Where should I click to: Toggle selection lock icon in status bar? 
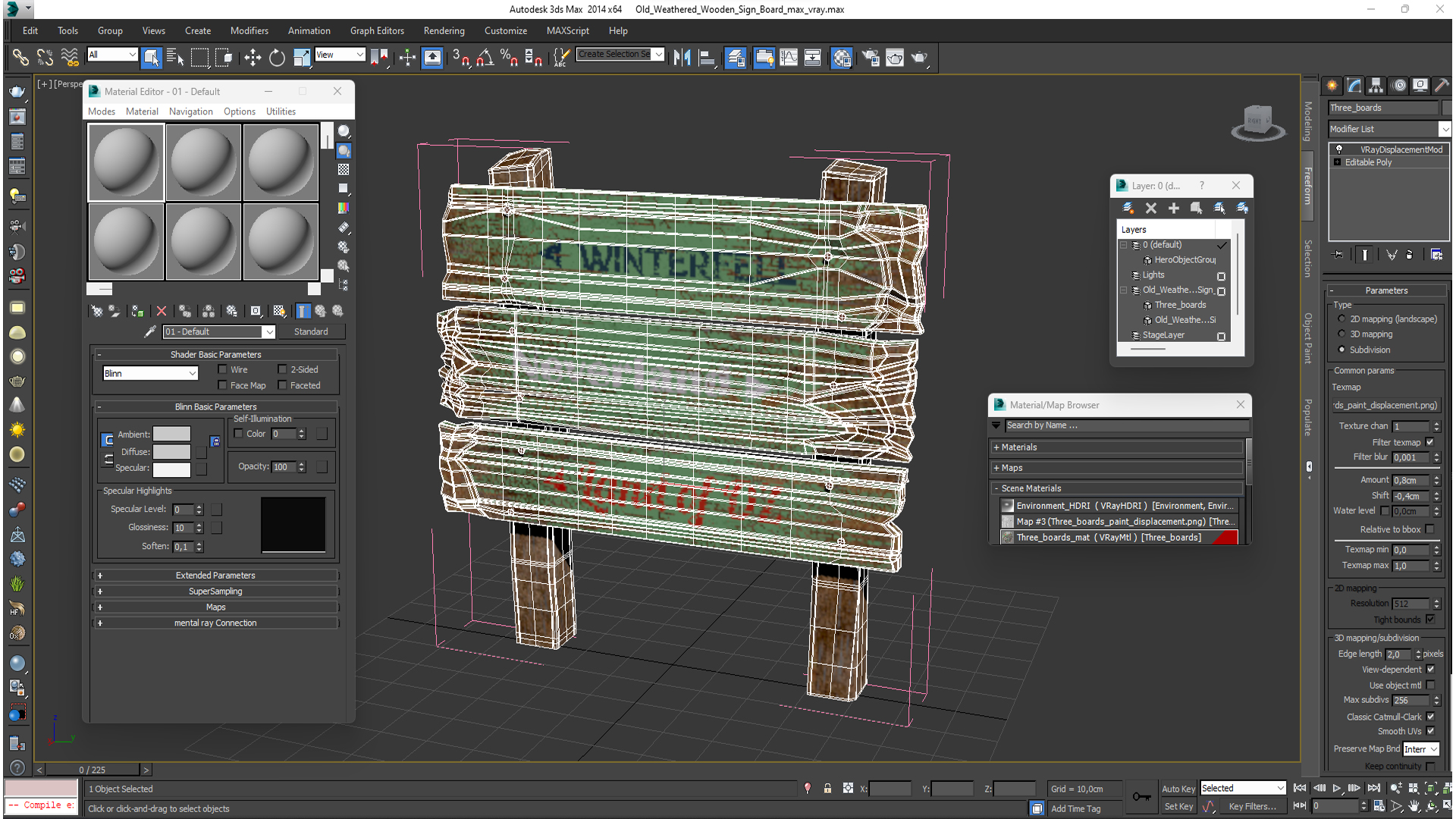pyautogui.click(x=827, y=789)
